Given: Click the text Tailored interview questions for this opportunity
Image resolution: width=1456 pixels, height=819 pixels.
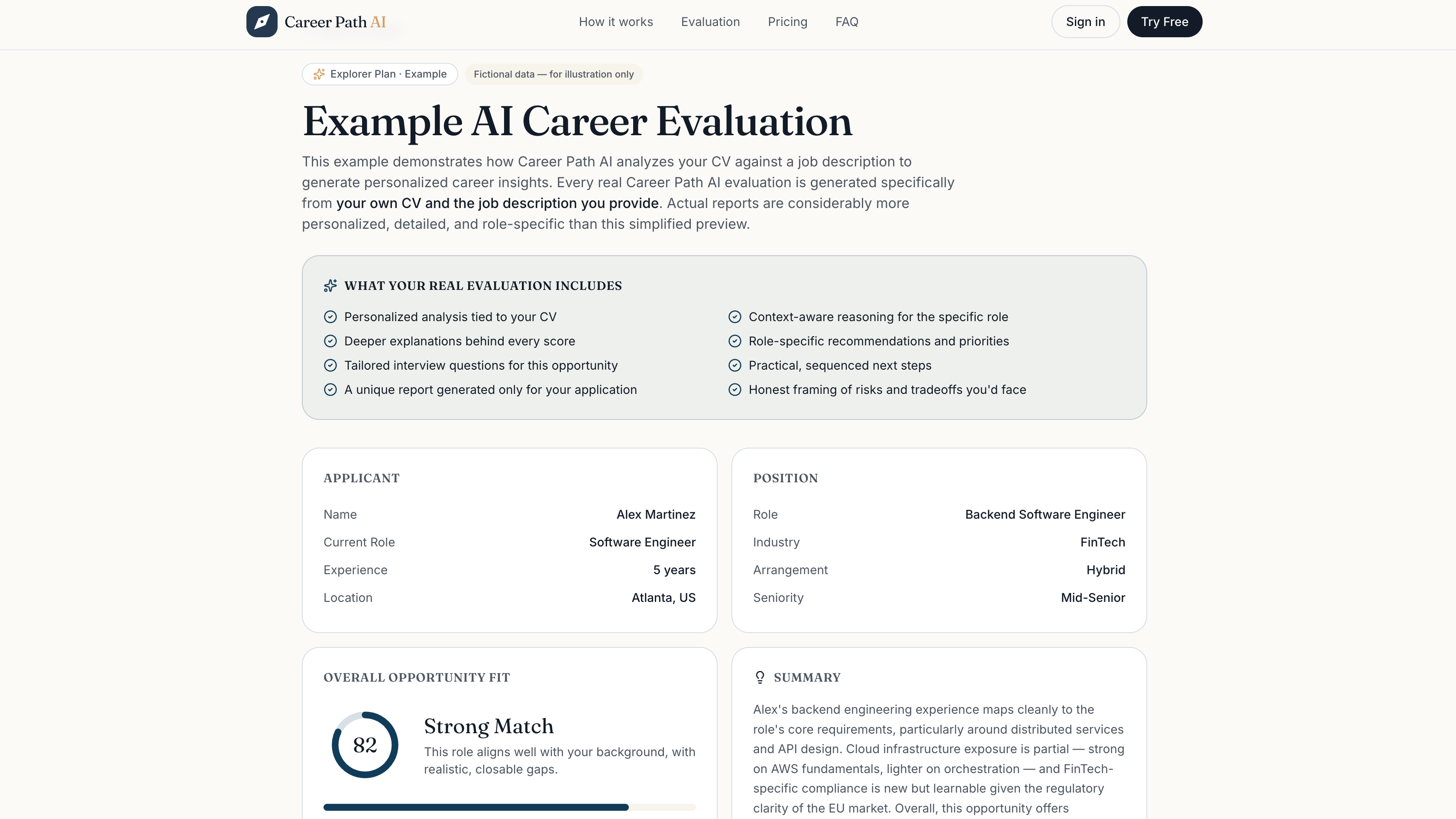Looking at the screenshot, I should (480, 365).
